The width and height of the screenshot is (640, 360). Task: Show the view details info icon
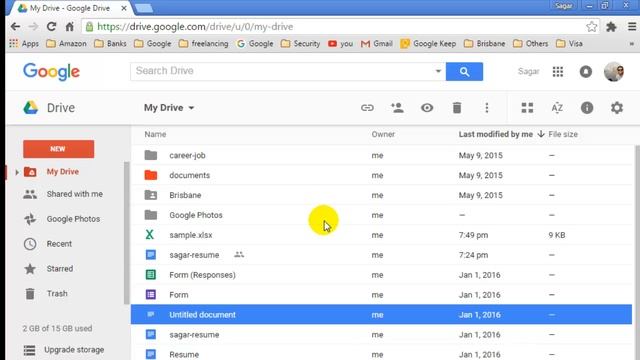pos(587,108)
